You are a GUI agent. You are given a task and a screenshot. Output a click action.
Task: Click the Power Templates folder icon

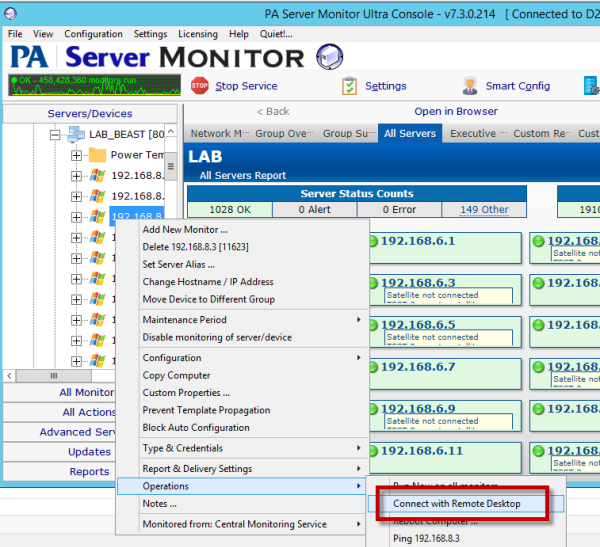(x=97, y=155)
